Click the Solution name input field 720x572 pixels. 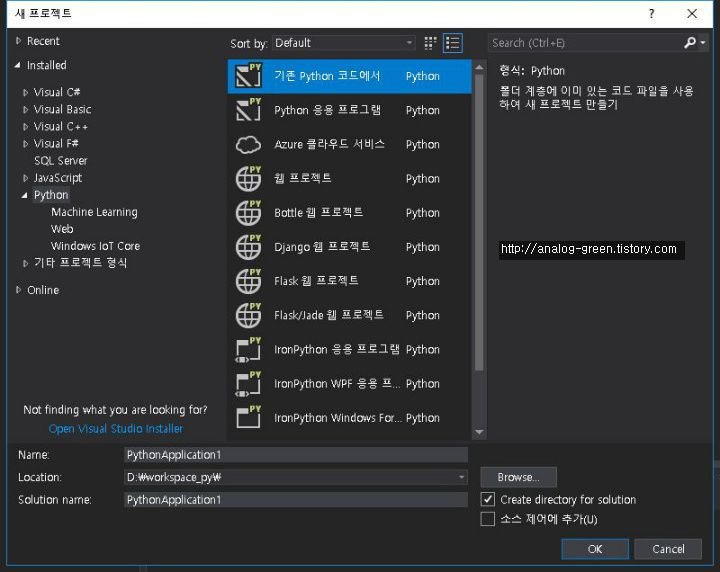[296, 499]
